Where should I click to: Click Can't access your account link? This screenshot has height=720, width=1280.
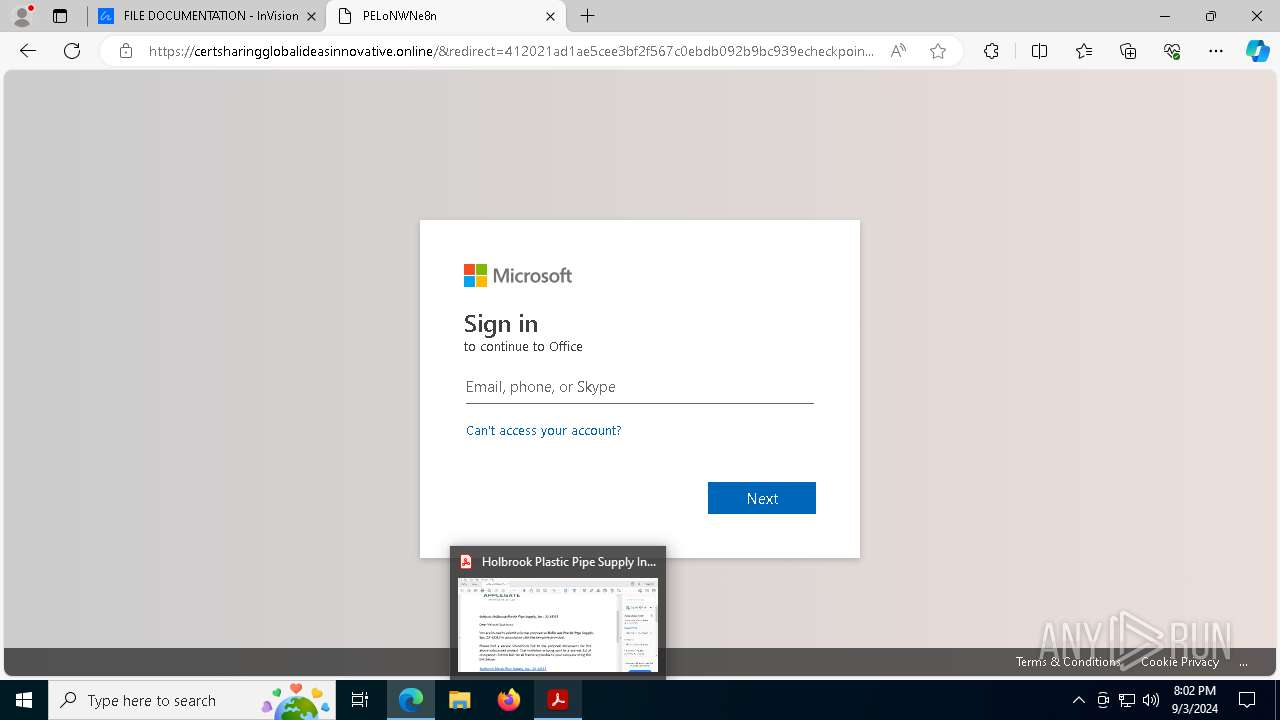pyautogui.click(x=544, y=430)
